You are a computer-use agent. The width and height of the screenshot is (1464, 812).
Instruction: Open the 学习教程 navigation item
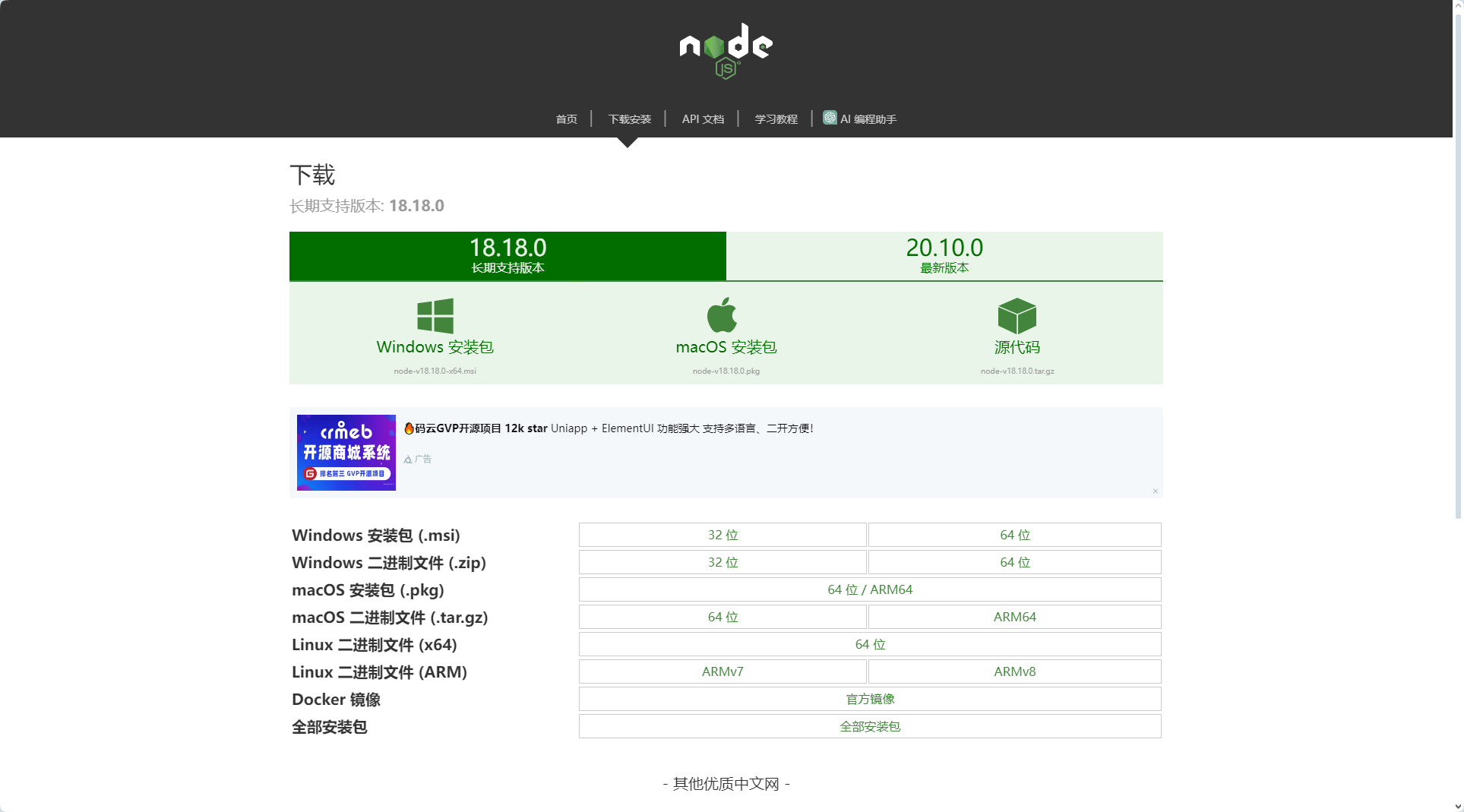click(776, 119)
